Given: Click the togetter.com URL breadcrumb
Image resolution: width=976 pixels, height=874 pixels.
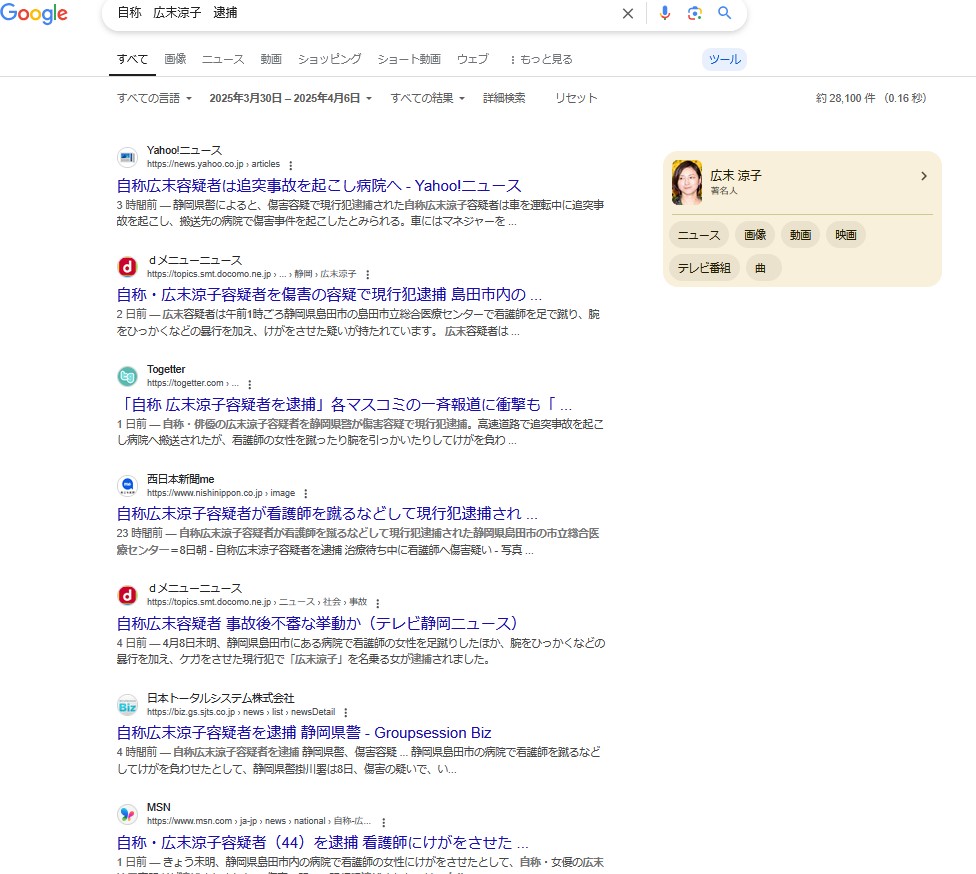Looking at the screenshot, I should (x=193, y=383).
